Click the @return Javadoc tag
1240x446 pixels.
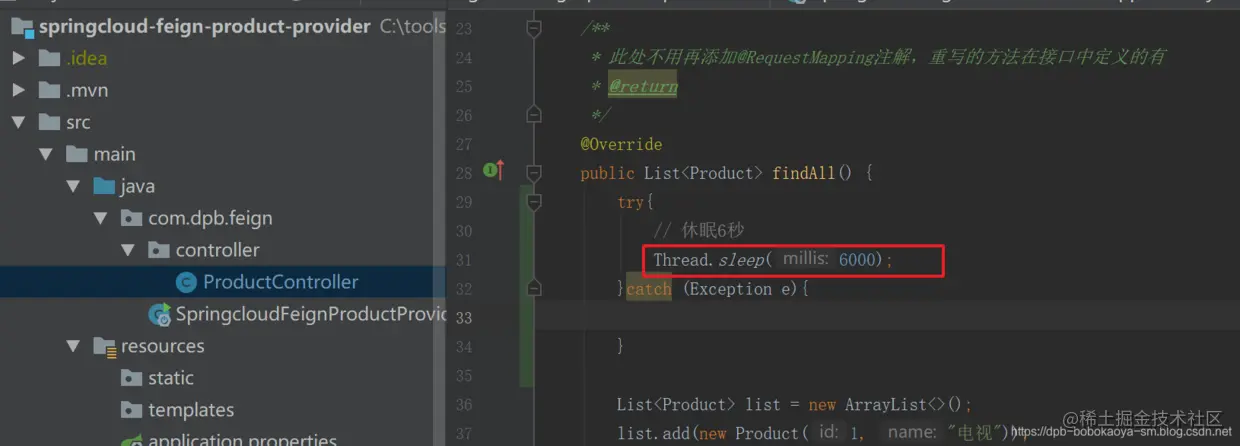643,86
